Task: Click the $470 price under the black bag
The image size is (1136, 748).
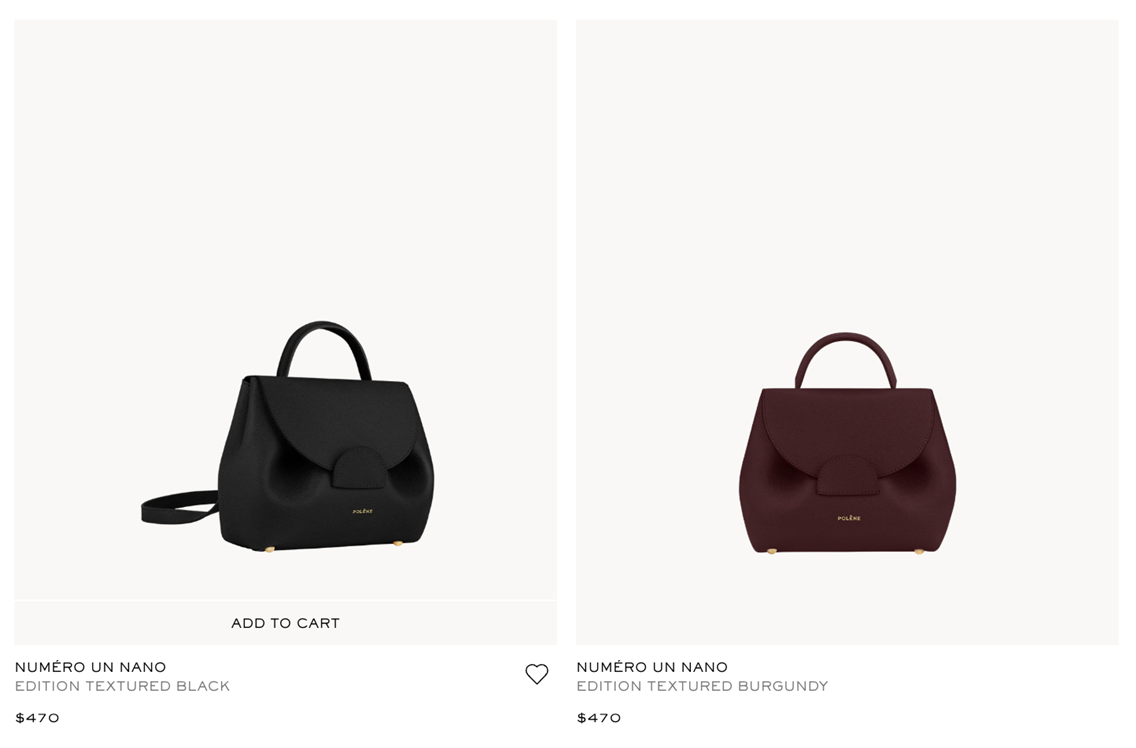Action: coord(37,718)
